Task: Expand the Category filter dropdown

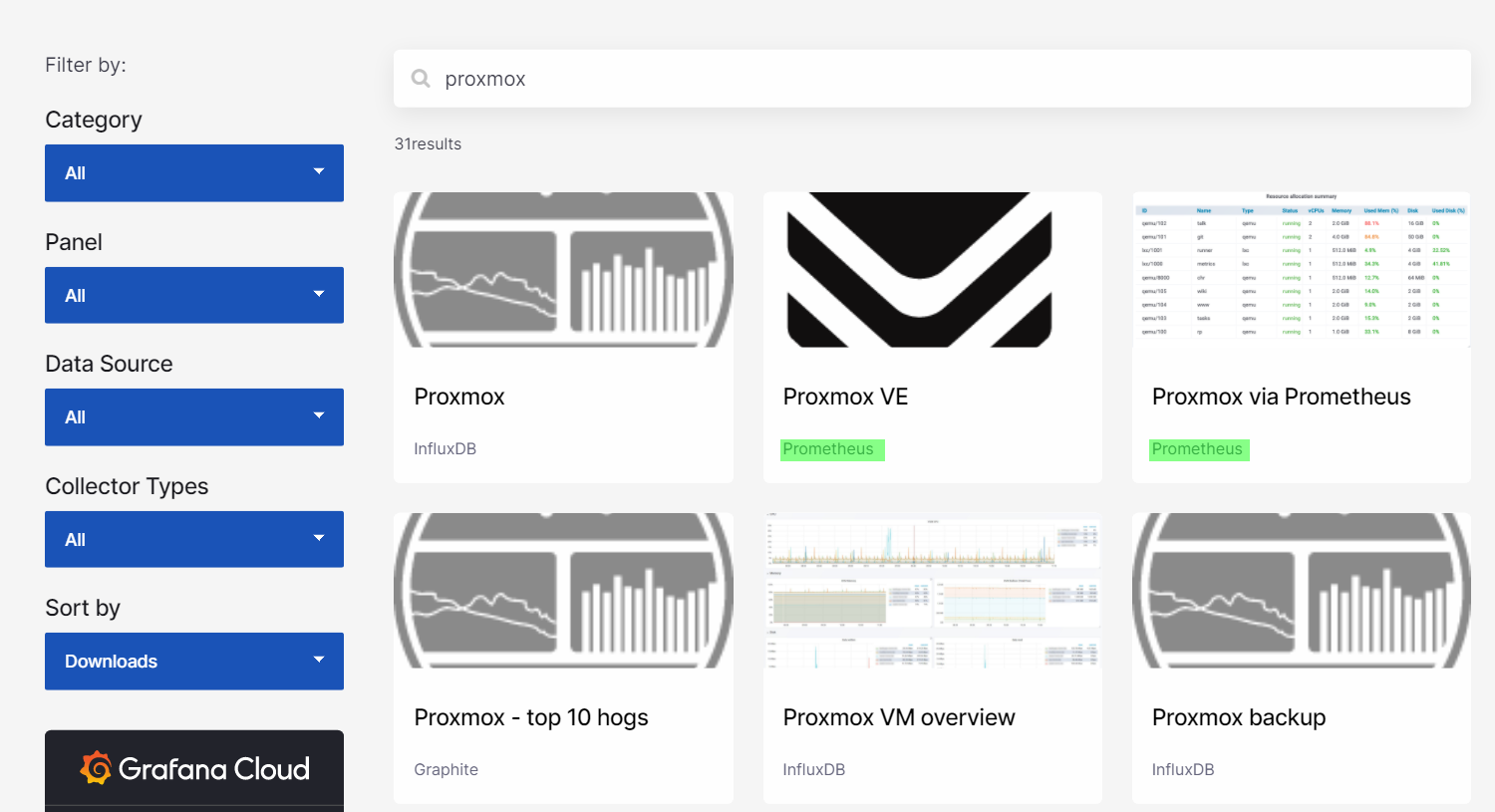Action: click(x=194, y=173)
